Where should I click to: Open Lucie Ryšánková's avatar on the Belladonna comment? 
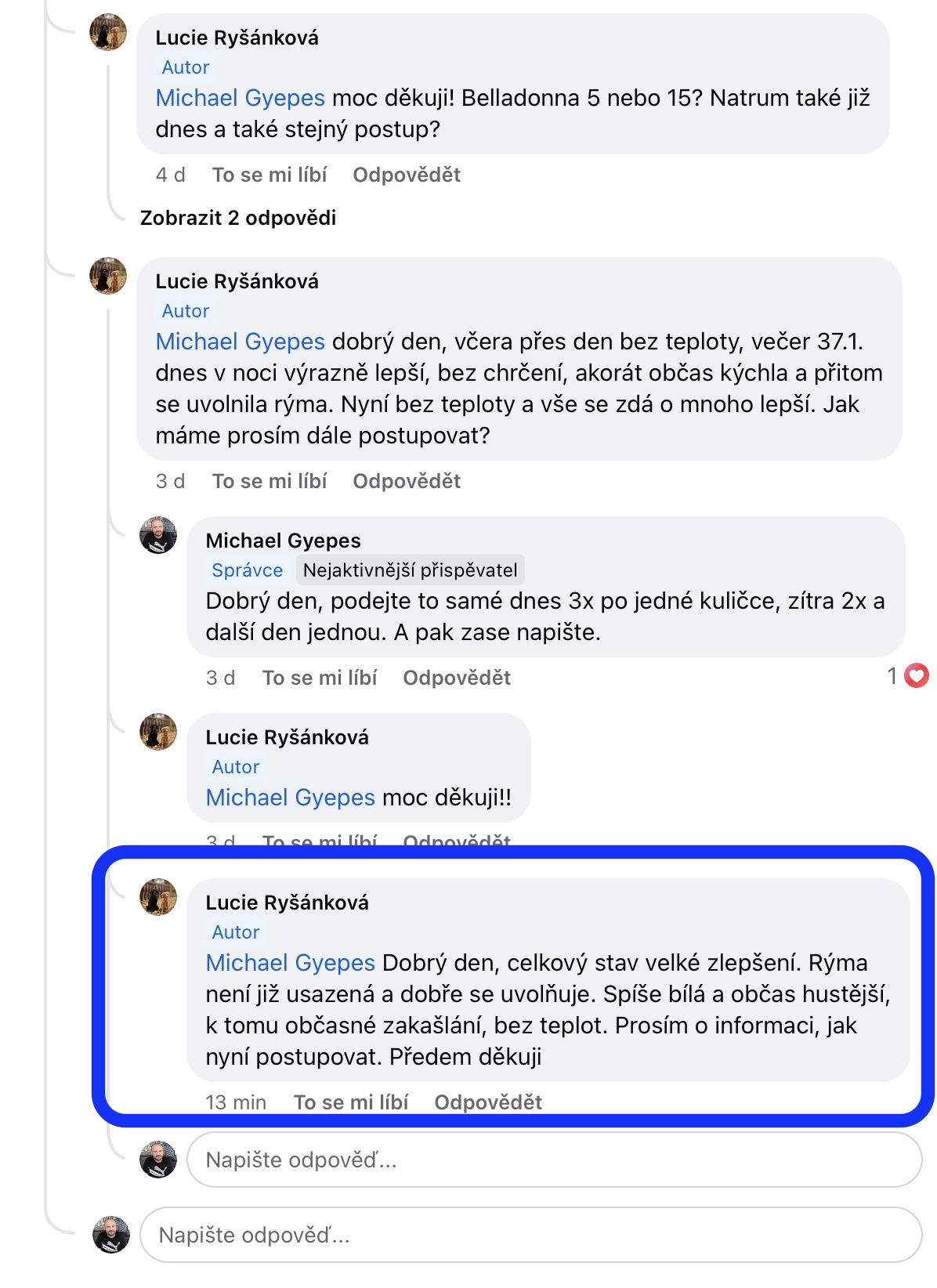point(108,33)
